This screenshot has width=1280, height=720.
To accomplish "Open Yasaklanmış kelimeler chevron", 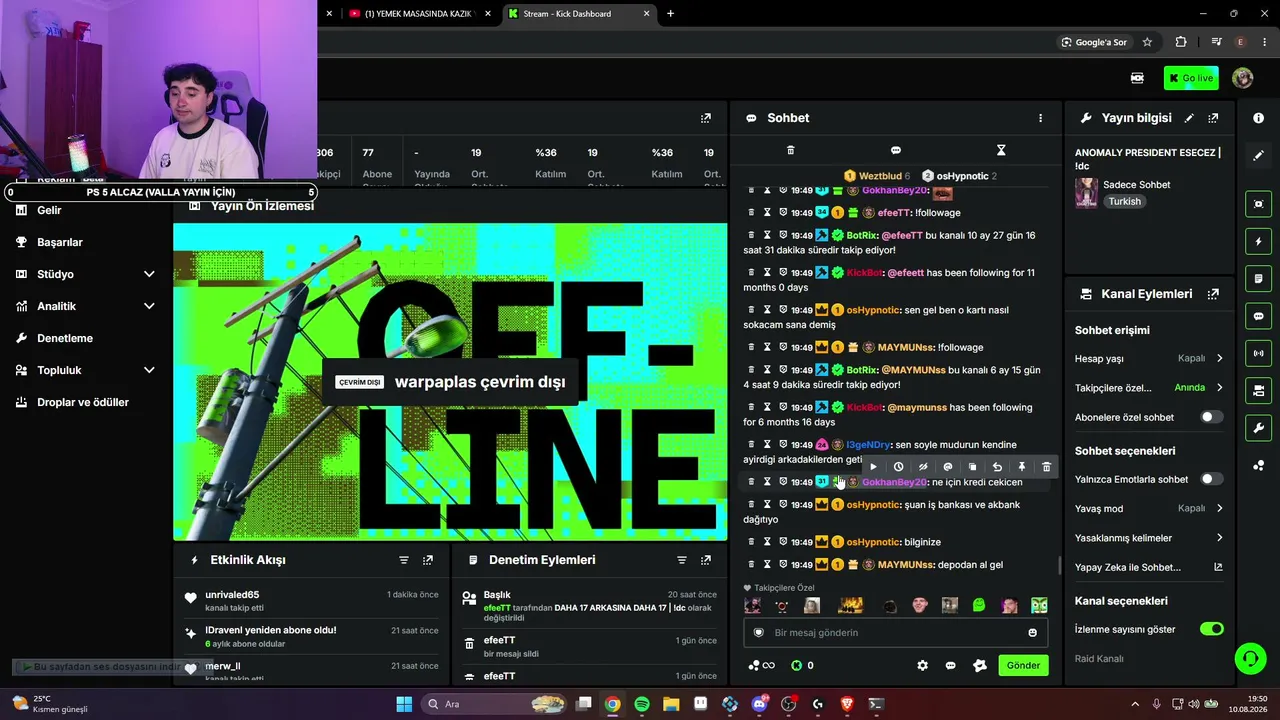I will click(x=1219, y=538).
